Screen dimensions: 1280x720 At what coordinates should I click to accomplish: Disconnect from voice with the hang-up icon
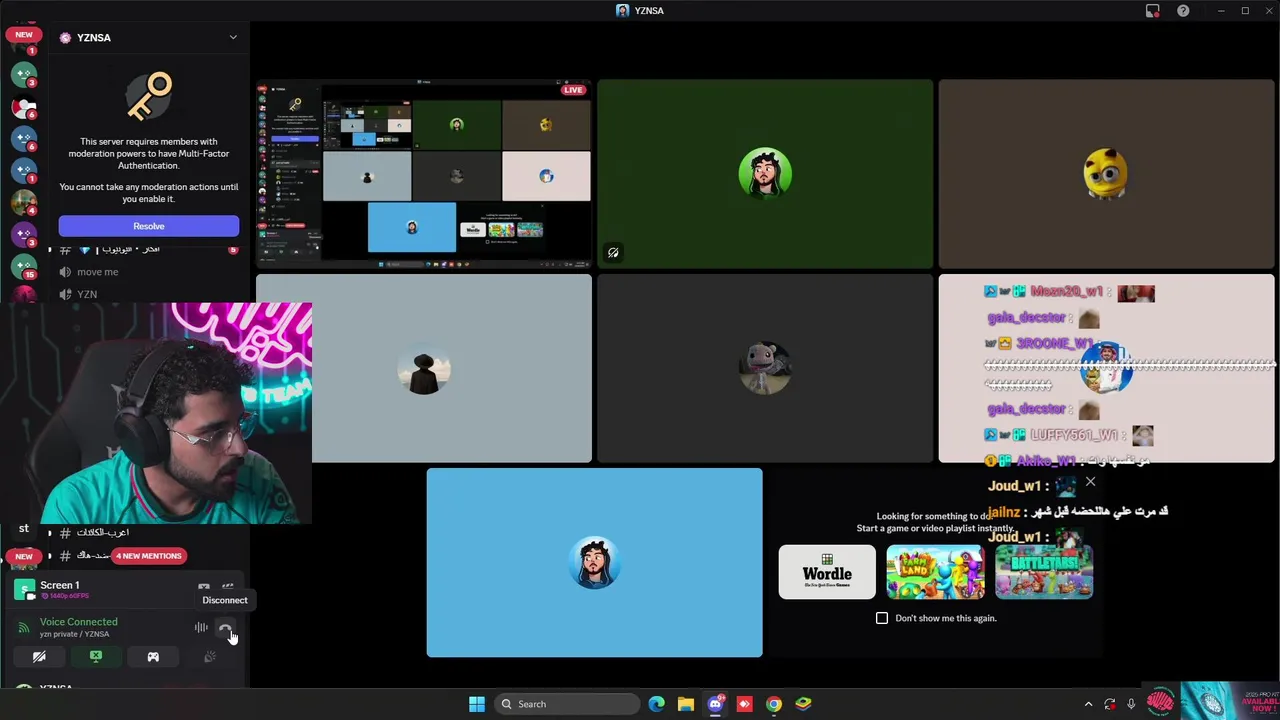tap(225, 628)
